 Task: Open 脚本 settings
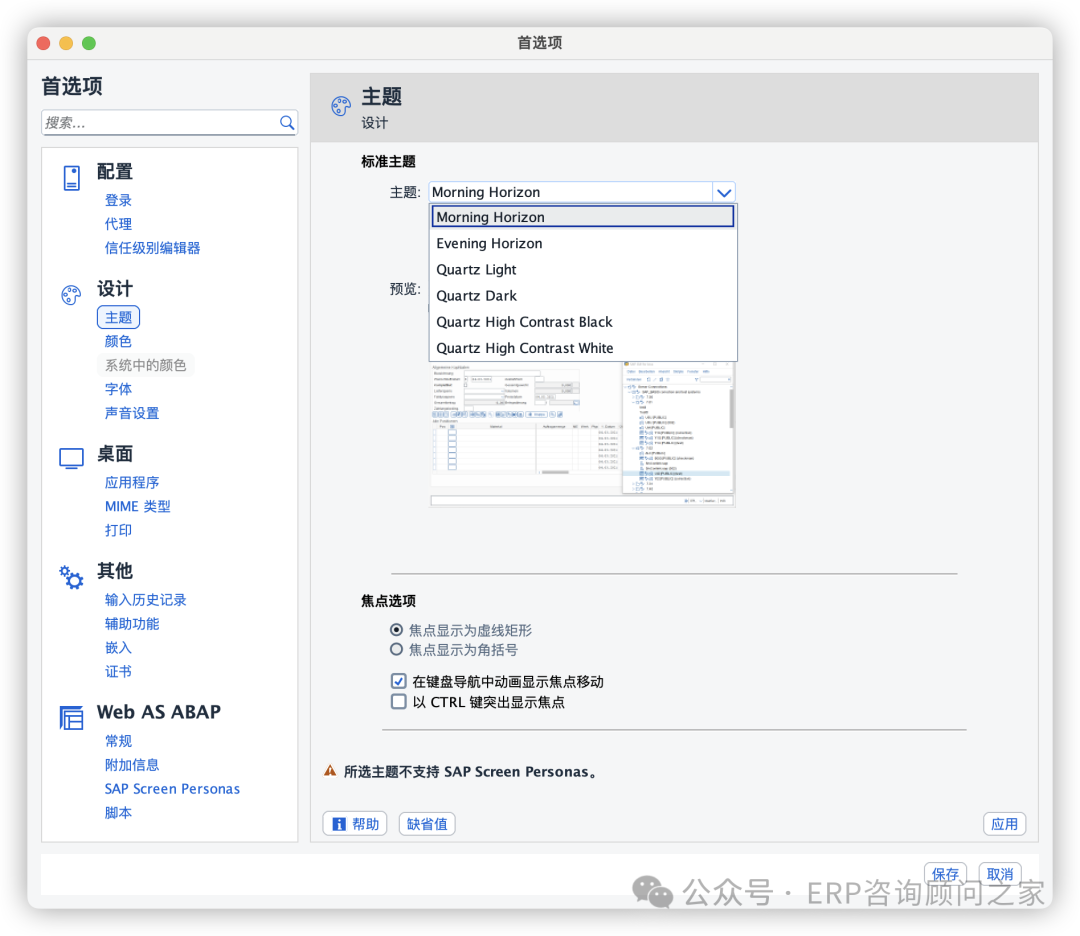point(118,813)
